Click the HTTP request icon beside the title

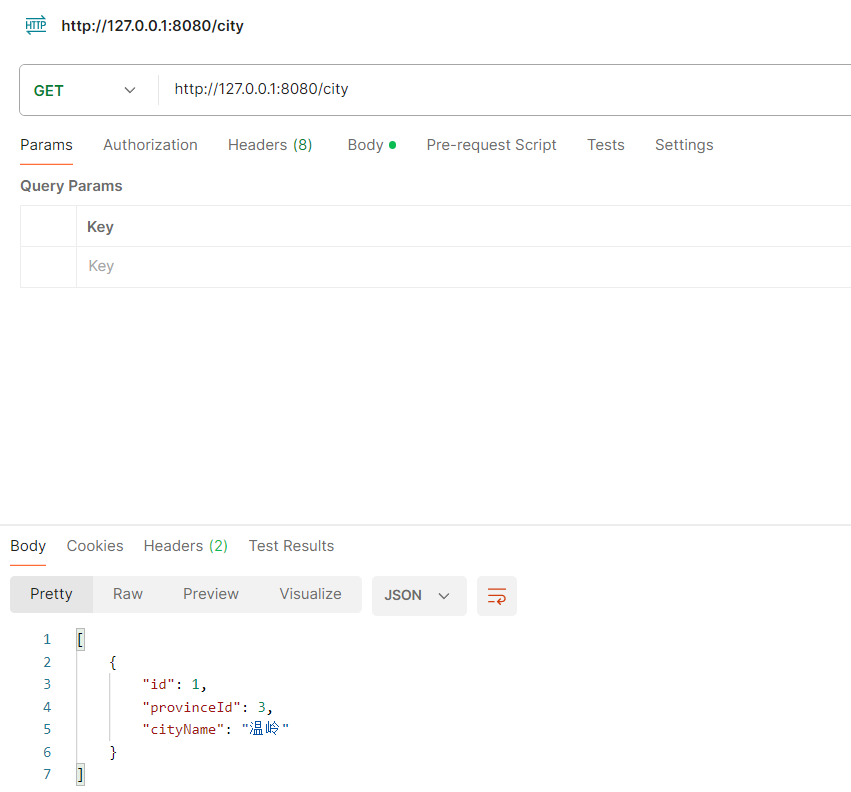pyautogui.click(x=36, y=26)
